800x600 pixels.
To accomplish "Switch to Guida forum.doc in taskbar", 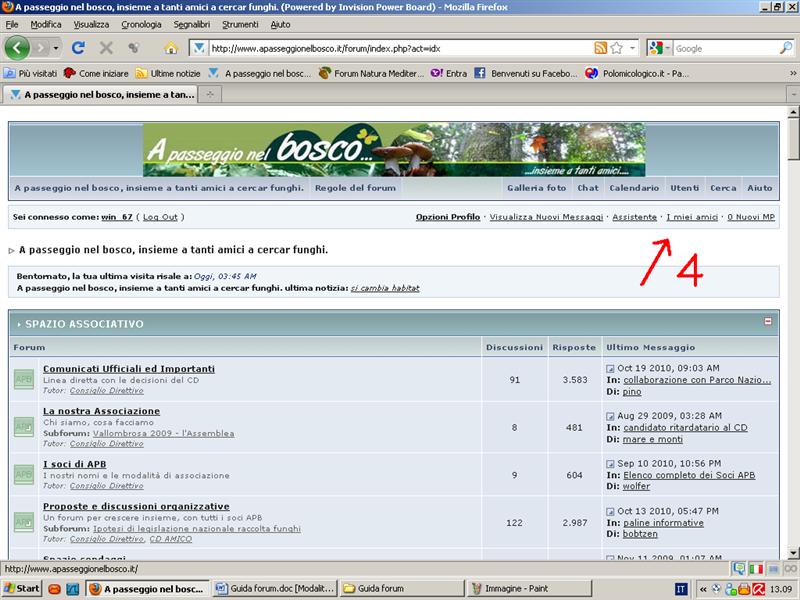I will (x=275, y=589).
